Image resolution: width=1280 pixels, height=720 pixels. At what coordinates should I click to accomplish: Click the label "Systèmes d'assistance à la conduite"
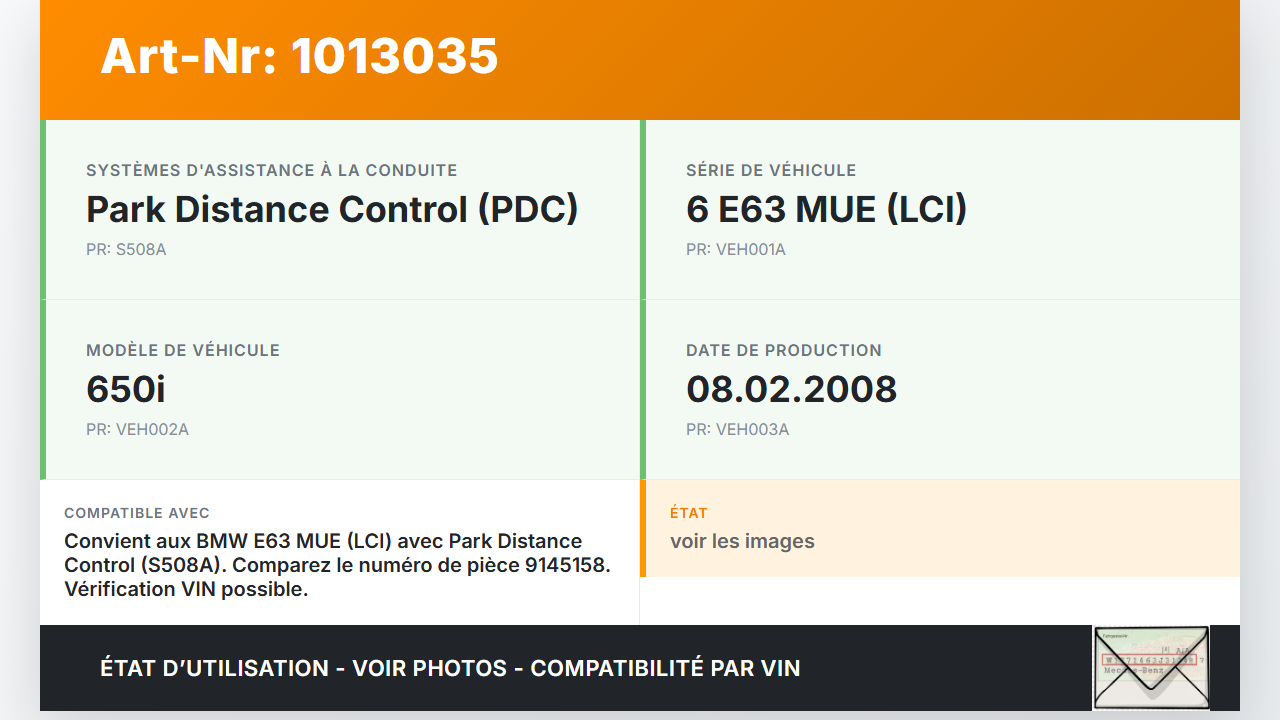[272, 170]
